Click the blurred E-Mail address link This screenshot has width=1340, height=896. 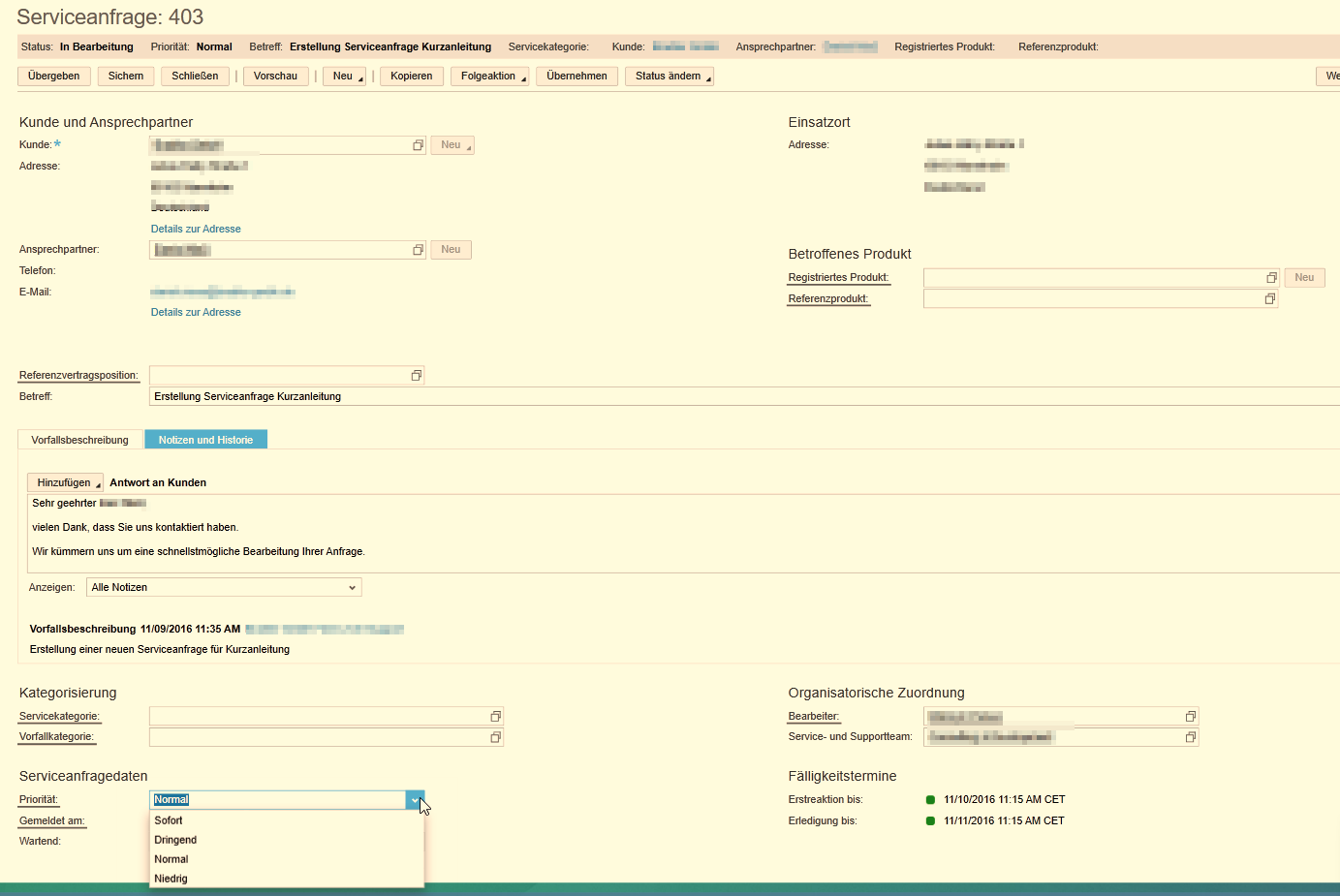point(223,293)
